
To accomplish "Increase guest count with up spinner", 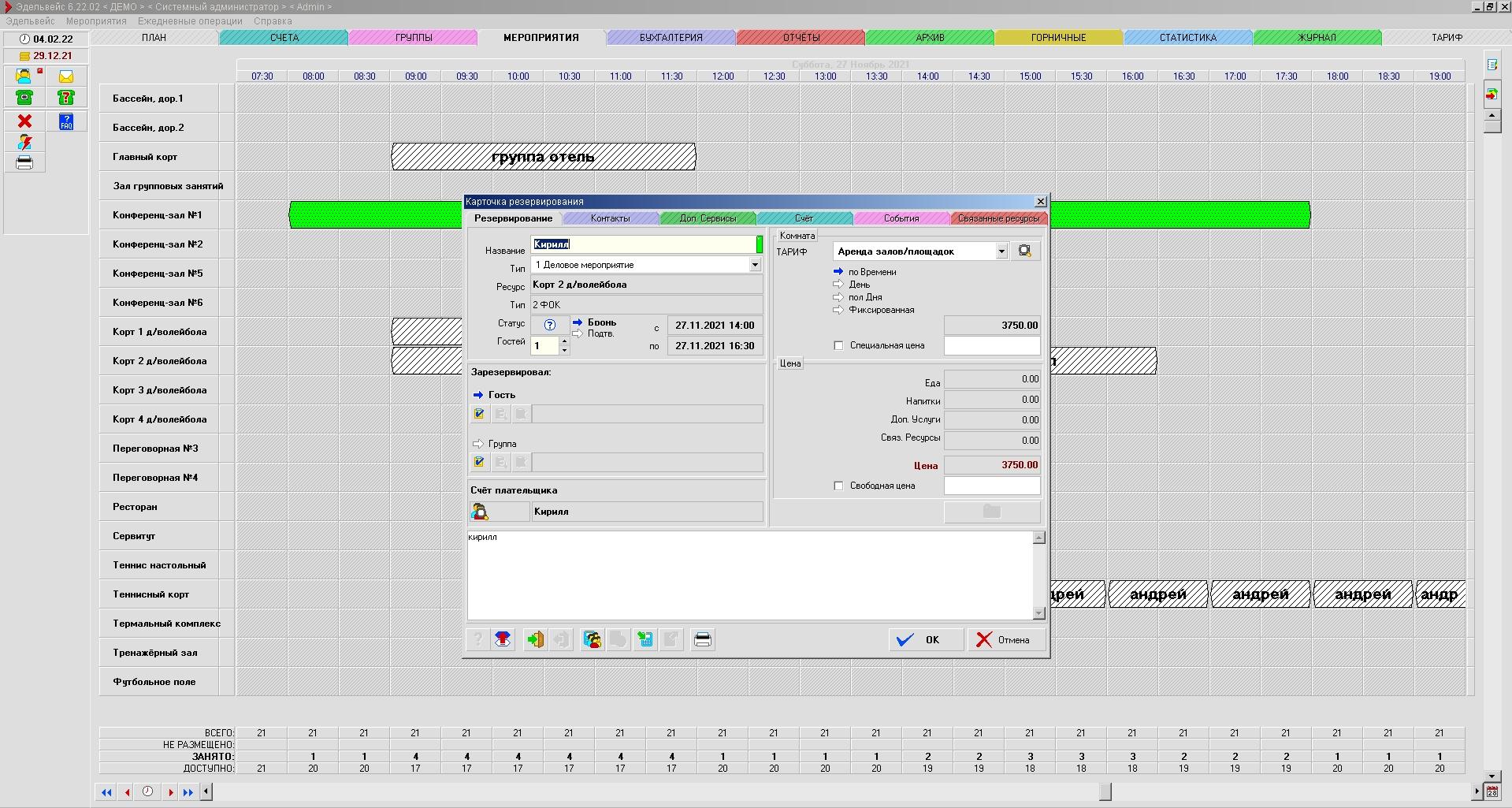I will coord(564,341).
